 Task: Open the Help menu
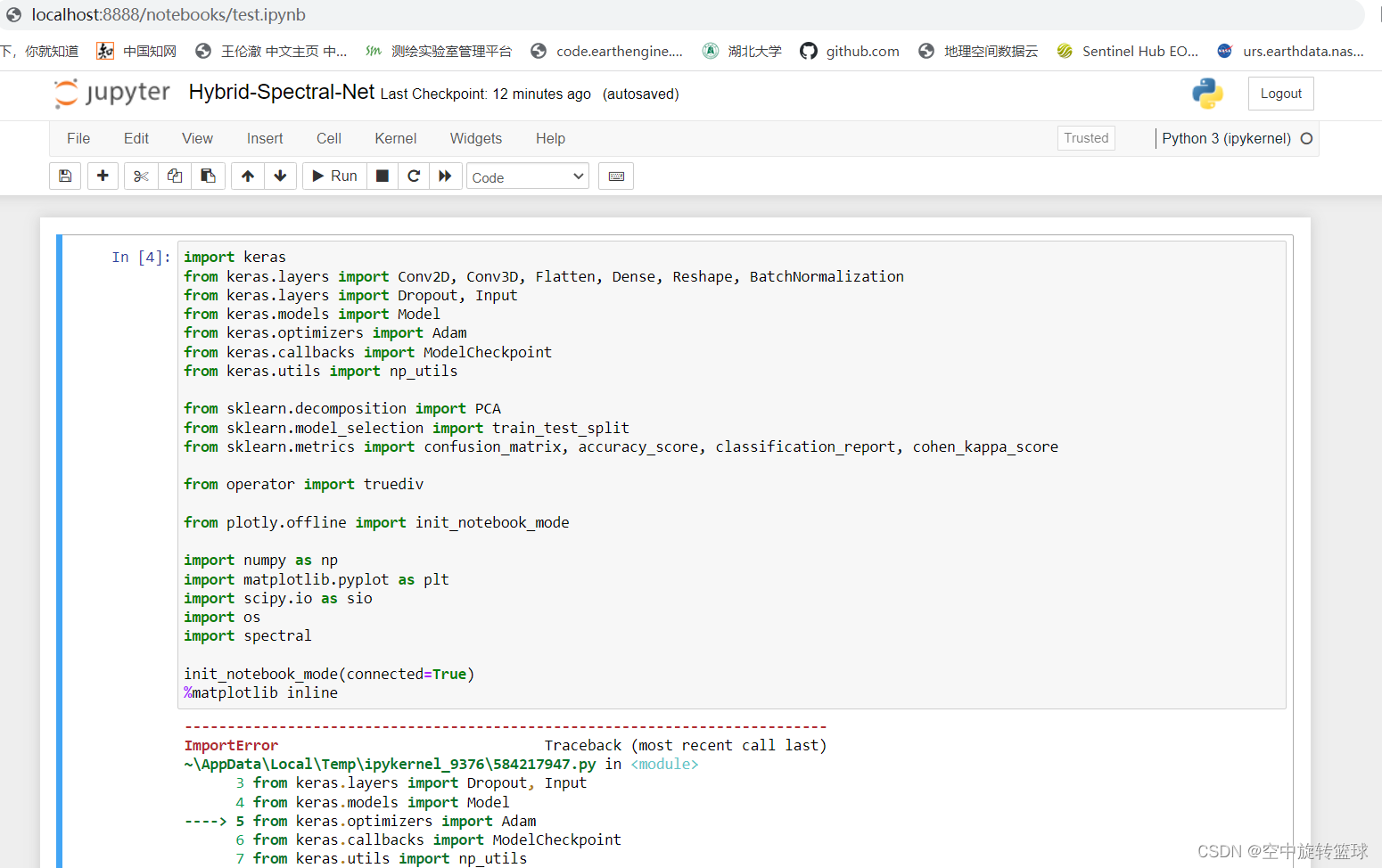pyautogui.click(x=550, y=138)
